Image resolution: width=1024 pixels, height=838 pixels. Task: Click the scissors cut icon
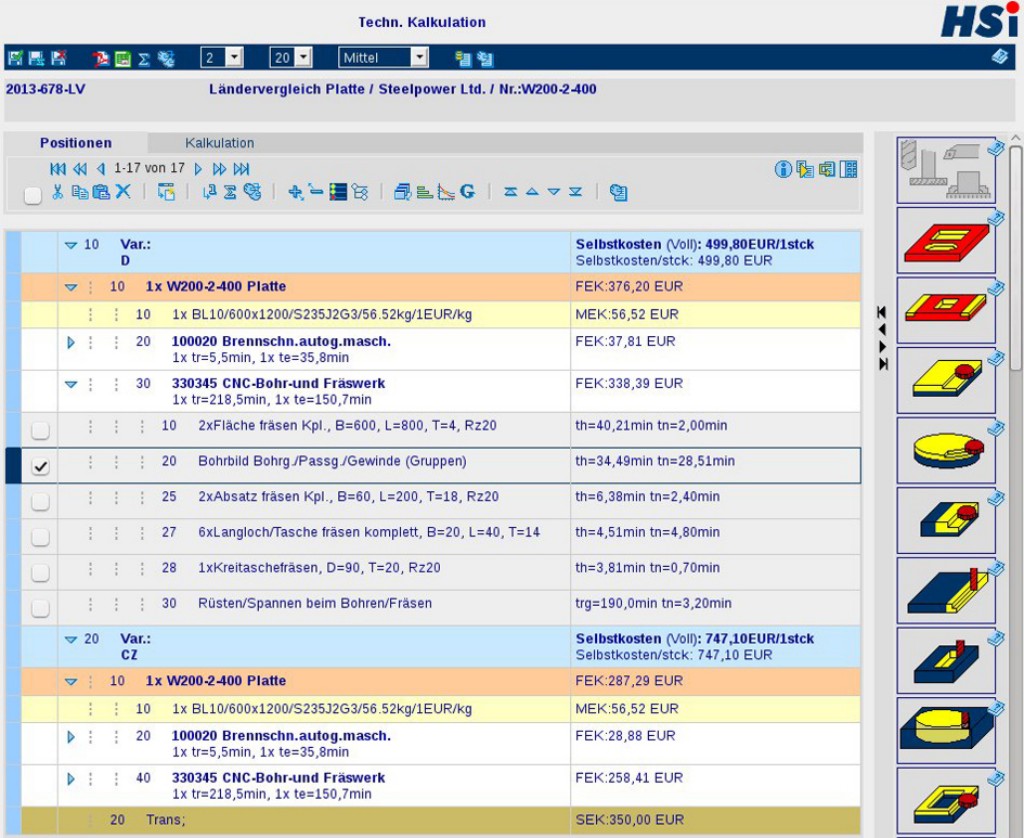click(57, 192)
